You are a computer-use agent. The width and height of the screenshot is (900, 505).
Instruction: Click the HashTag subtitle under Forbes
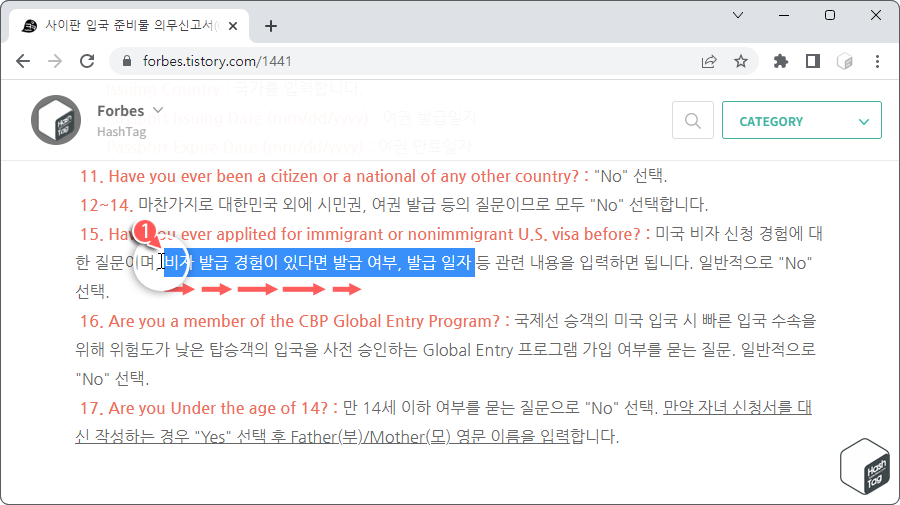122,132
